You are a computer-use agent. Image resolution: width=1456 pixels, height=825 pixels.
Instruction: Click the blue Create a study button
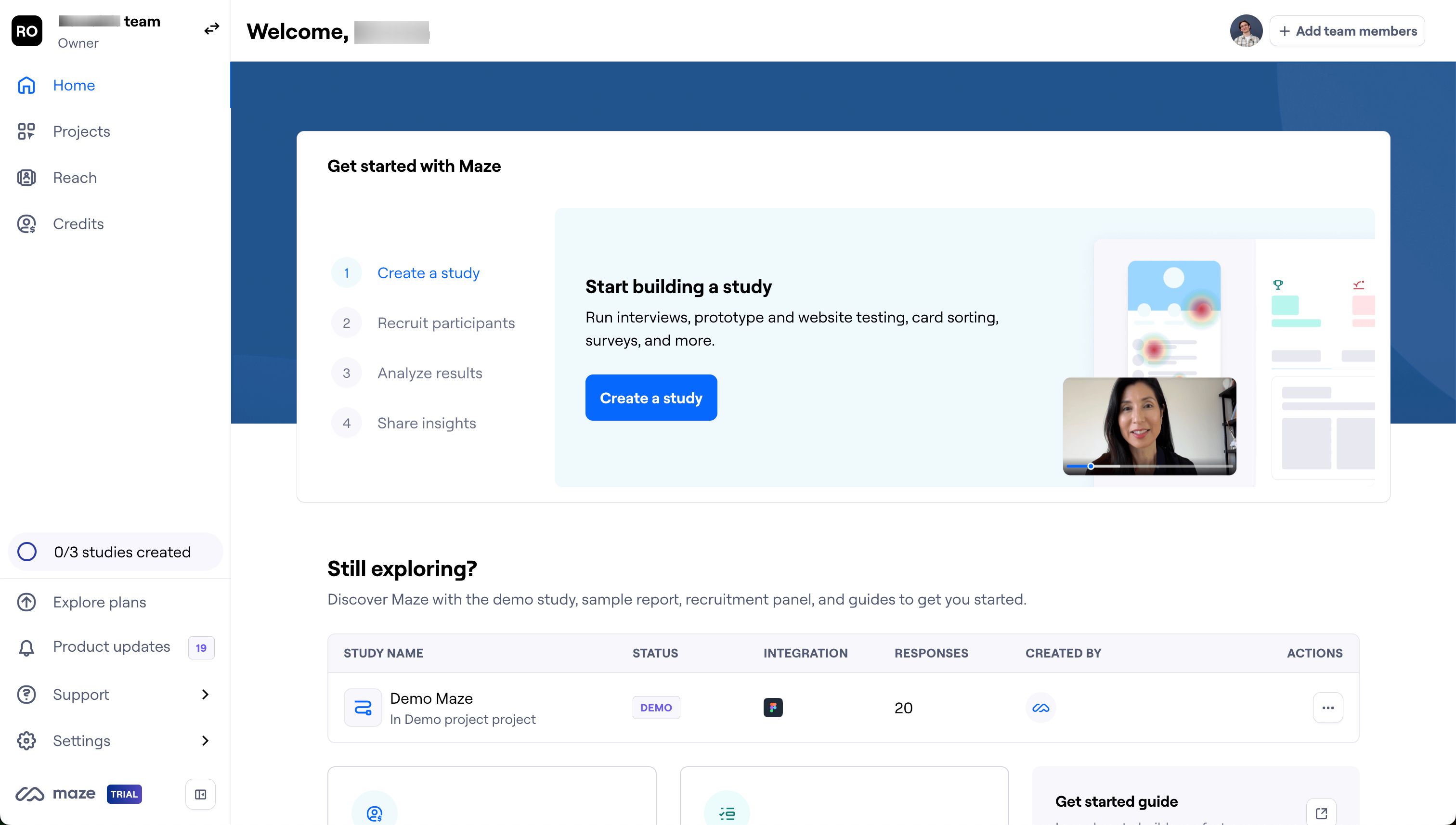point(651,398)
